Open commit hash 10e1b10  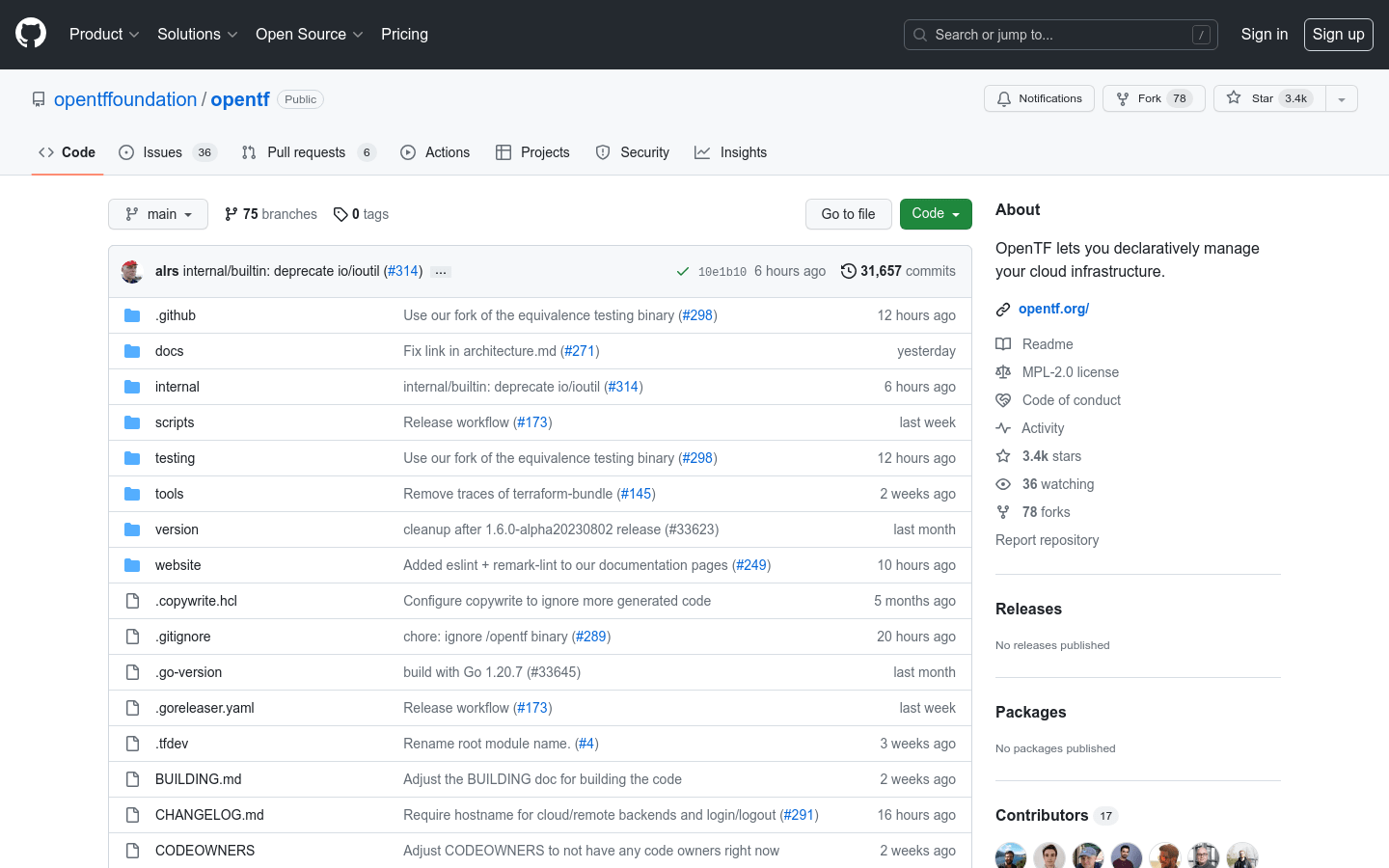(722, 272)
